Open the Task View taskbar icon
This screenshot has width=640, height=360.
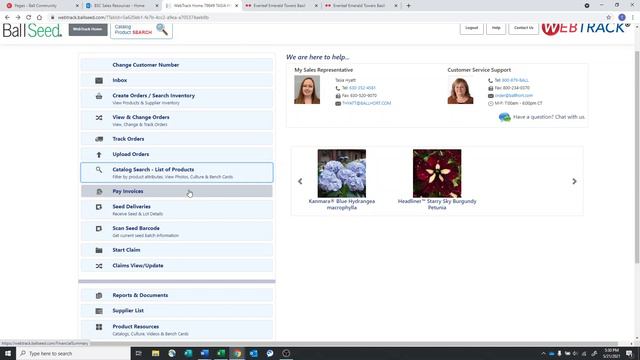[138, 353]
